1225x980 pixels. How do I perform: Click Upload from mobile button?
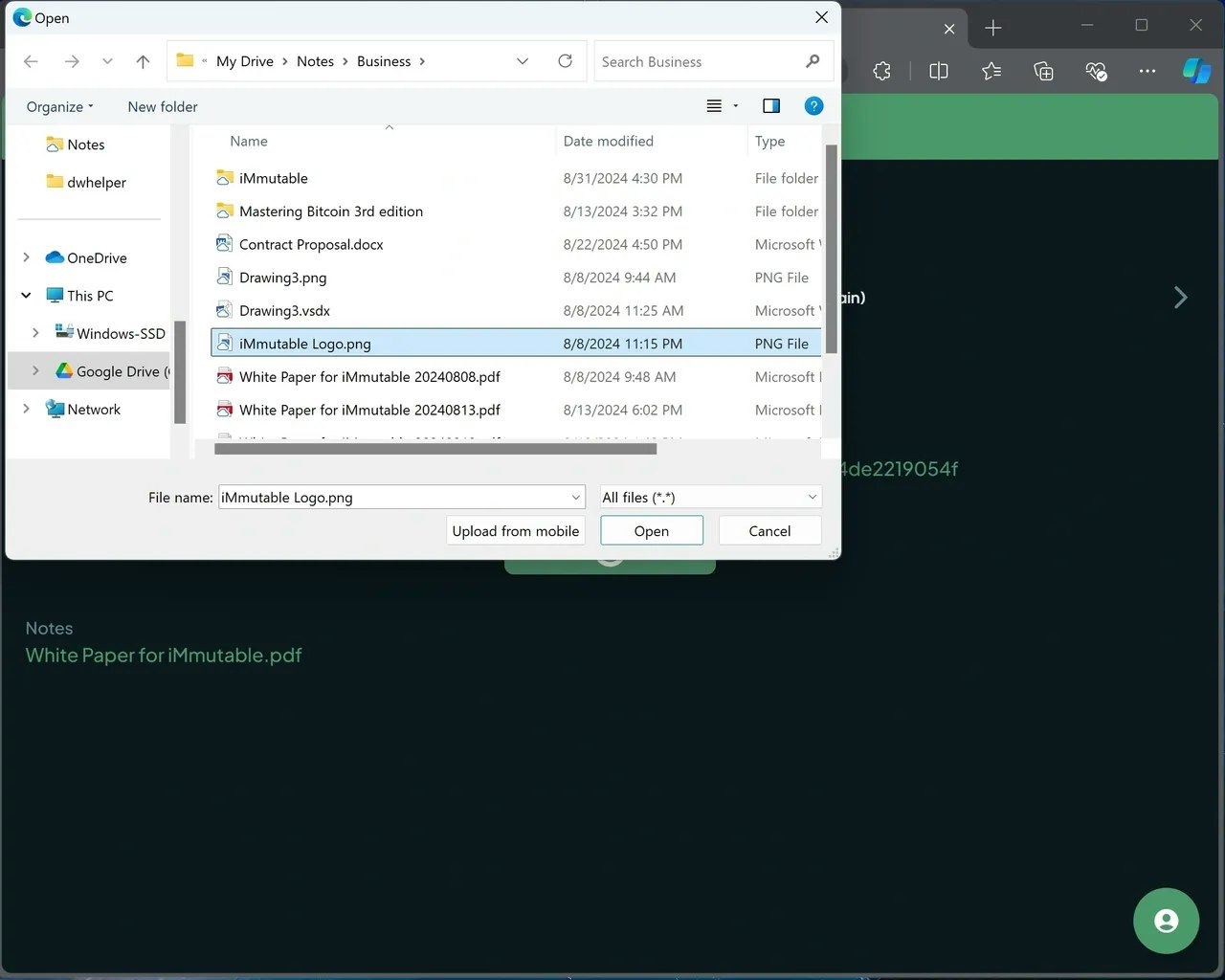click(x=516, y=531)
